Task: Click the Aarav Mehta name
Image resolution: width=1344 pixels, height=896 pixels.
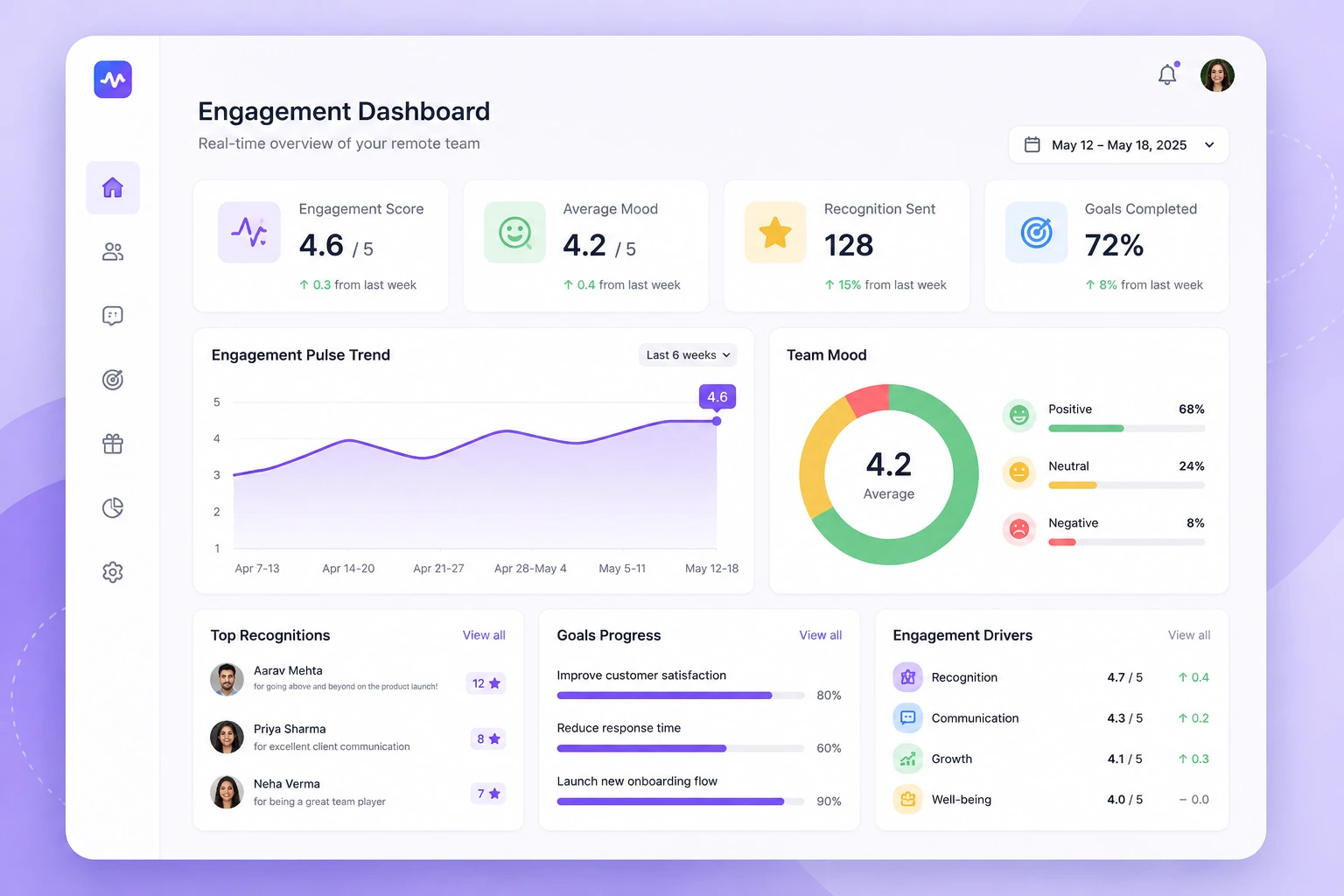Action: click(x=288, y=671)
